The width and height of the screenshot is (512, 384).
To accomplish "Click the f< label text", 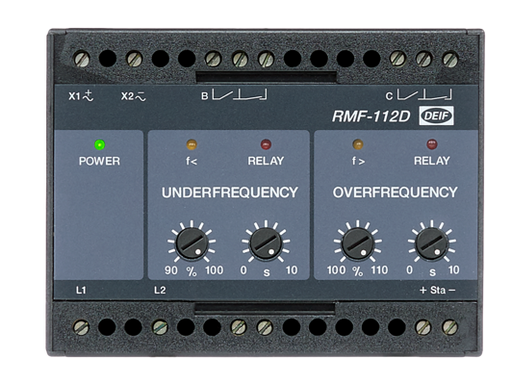I will coord(191,161).
